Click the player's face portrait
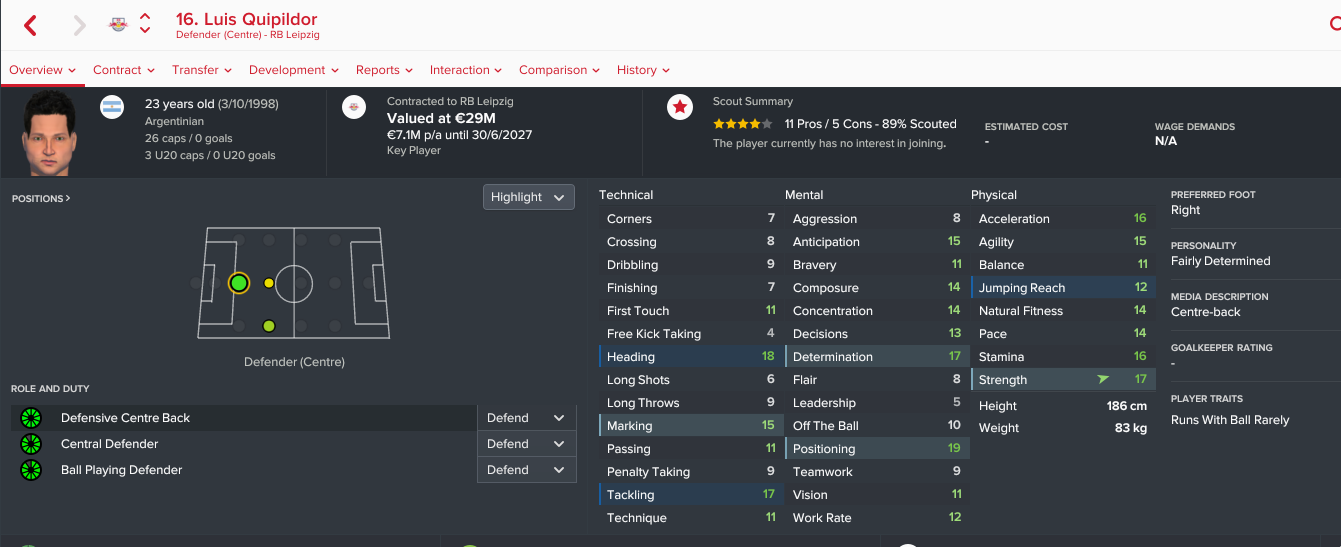Screen dimensions: 1341x547 [48, 131]
